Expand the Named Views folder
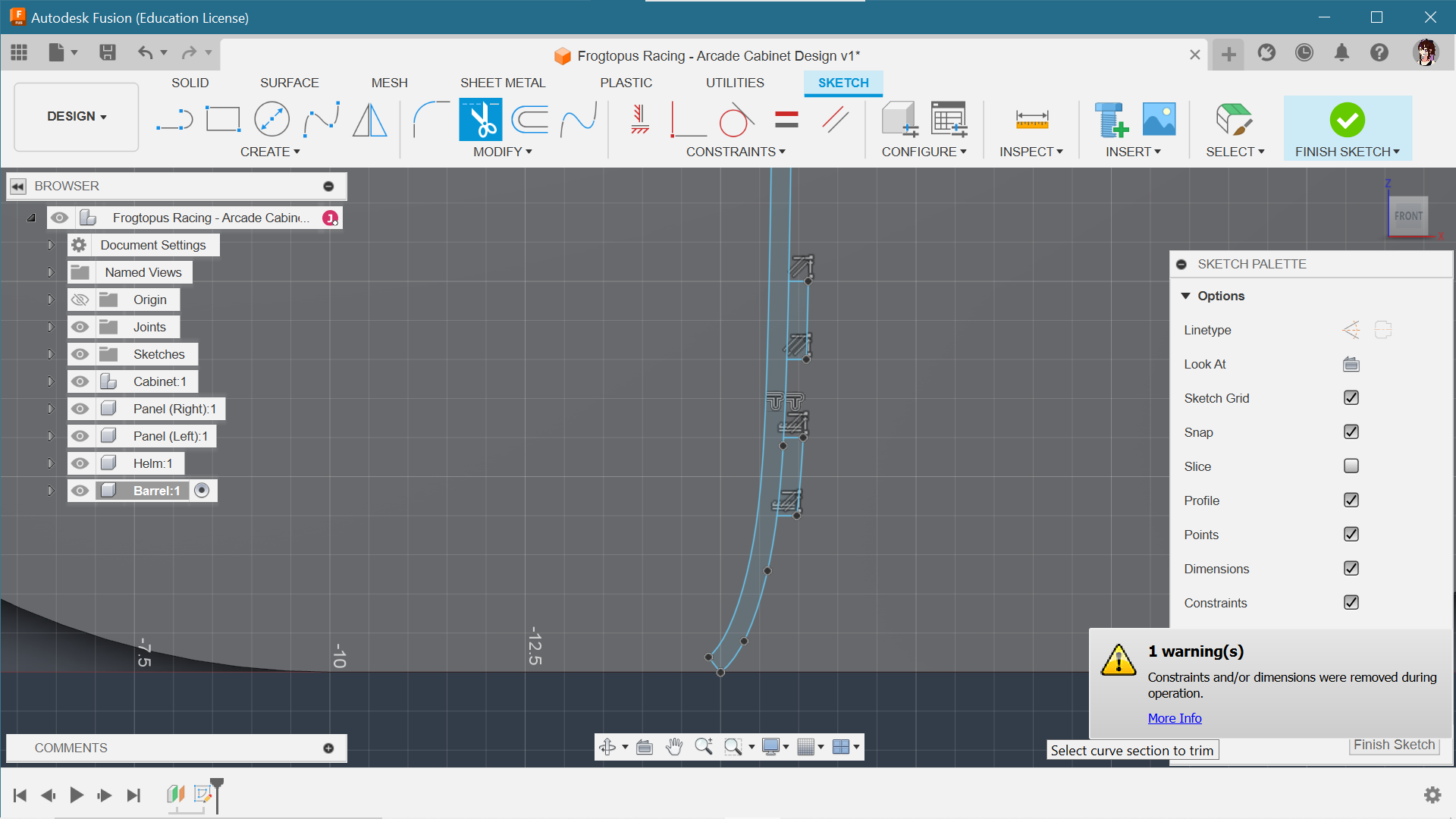 click(51, 272)
